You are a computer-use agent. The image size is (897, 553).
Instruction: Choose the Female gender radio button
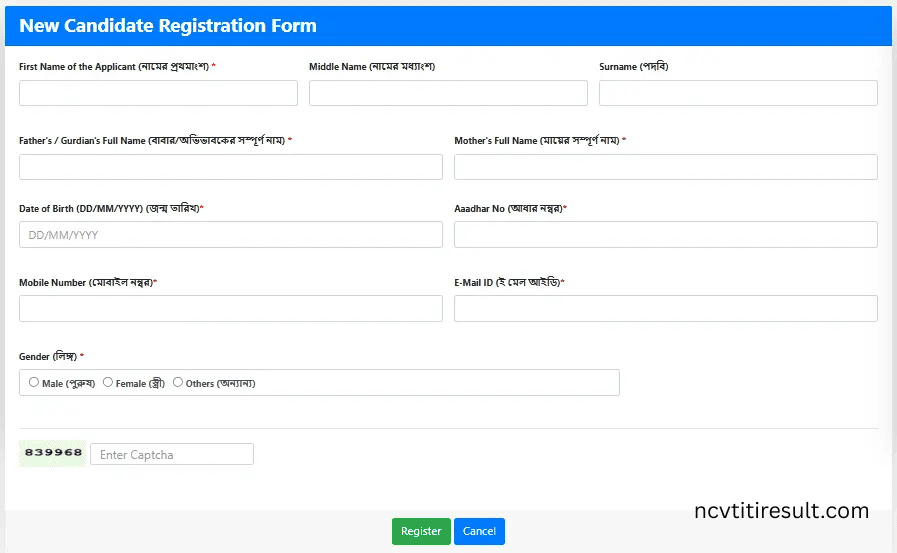click(x=108, y=382)
